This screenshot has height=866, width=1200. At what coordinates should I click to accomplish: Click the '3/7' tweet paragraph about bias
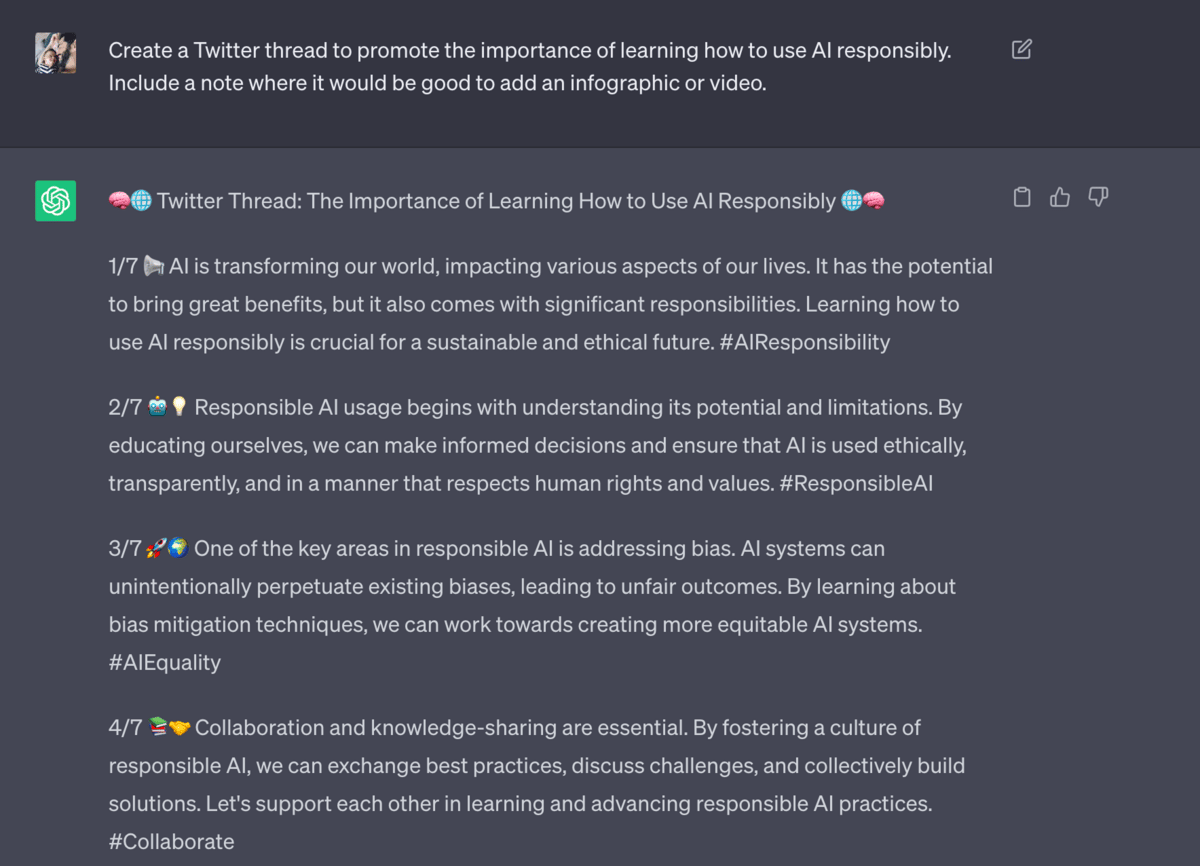pyautogui.click(x=532, y=605)
